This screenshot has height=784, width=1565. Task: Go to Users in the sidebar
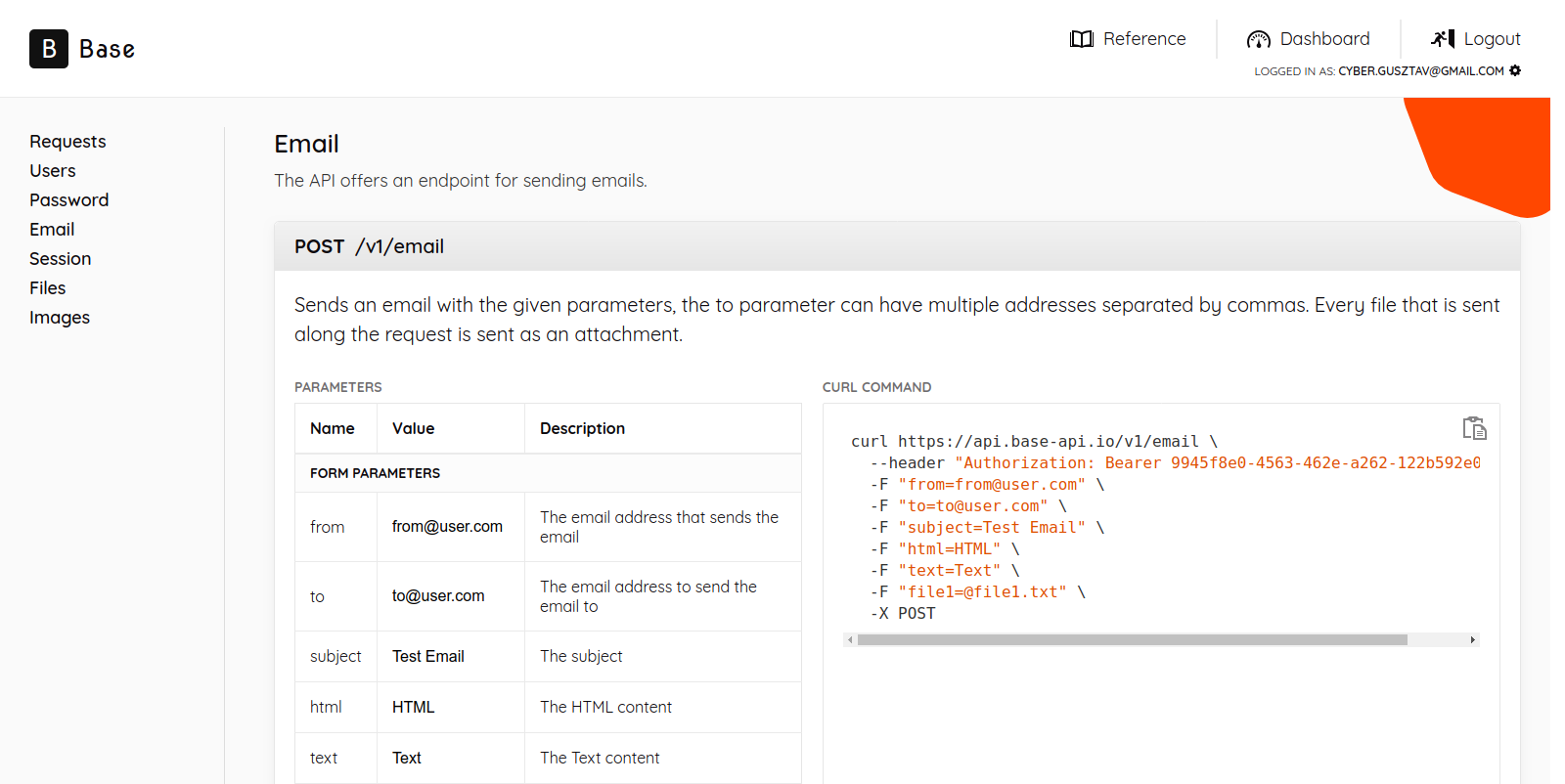pos(53,171)
